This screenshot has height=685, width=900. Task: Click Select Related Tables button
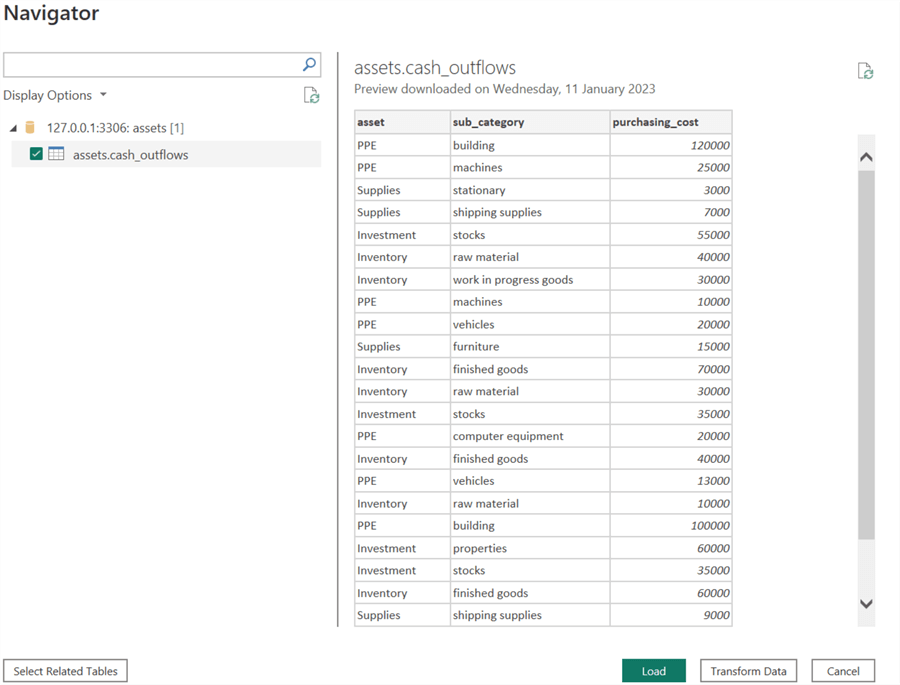coord(66,671)
